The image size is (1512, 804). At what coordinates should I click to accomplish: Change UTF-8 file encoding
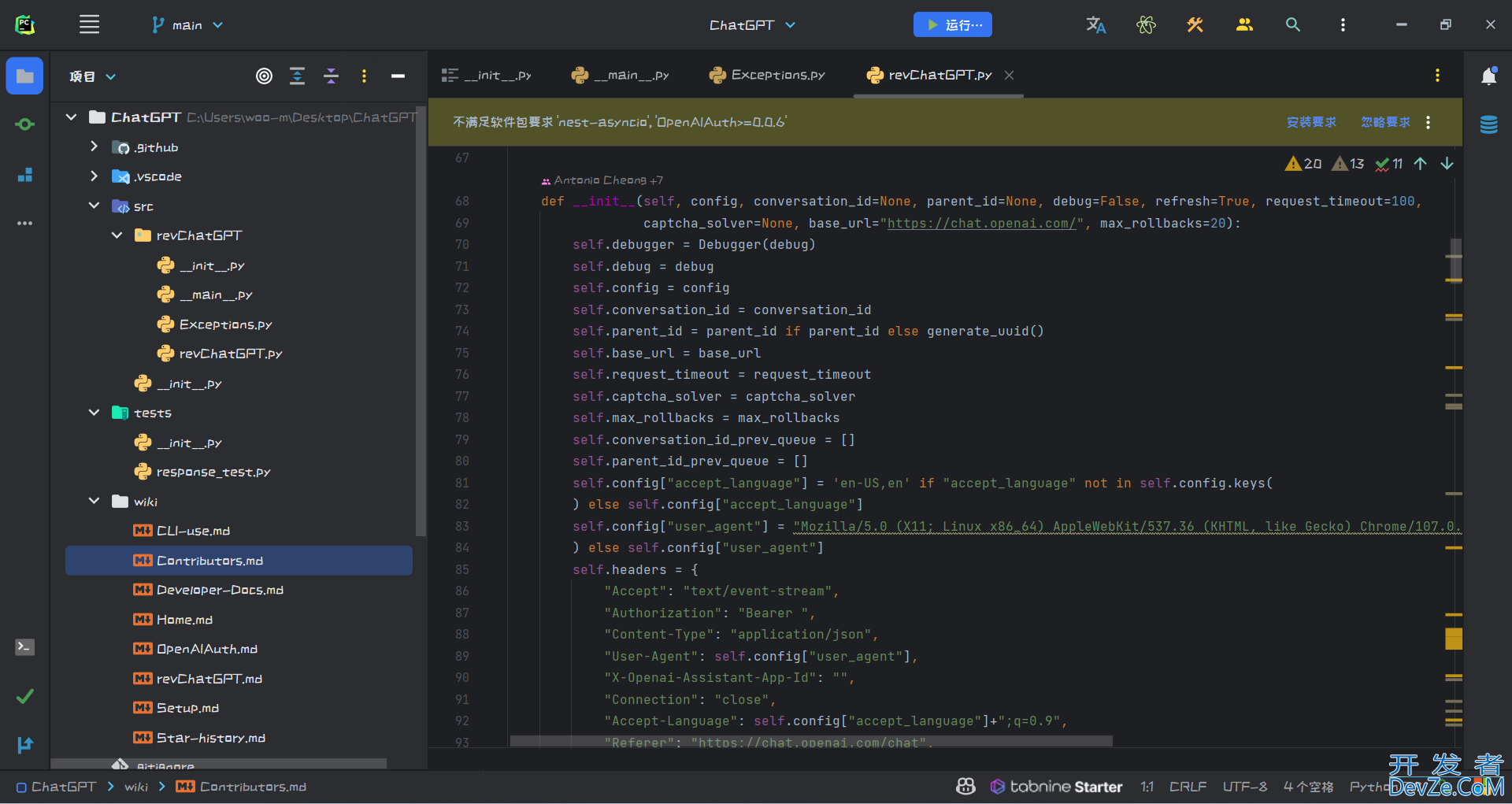1245,786
